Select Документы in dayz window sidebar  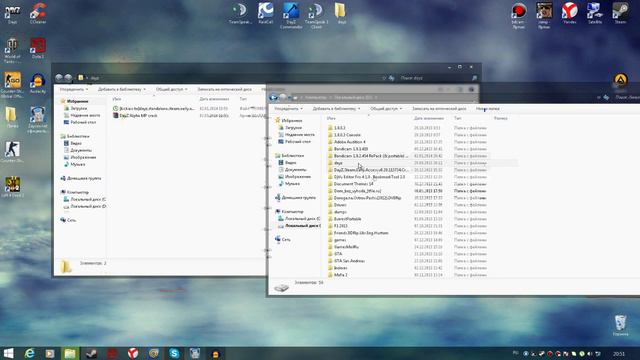coord(78,150)
